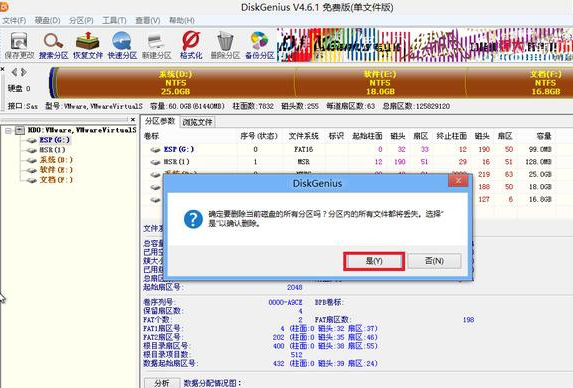Click the 序号(状态) column header

tap(259, 136)
